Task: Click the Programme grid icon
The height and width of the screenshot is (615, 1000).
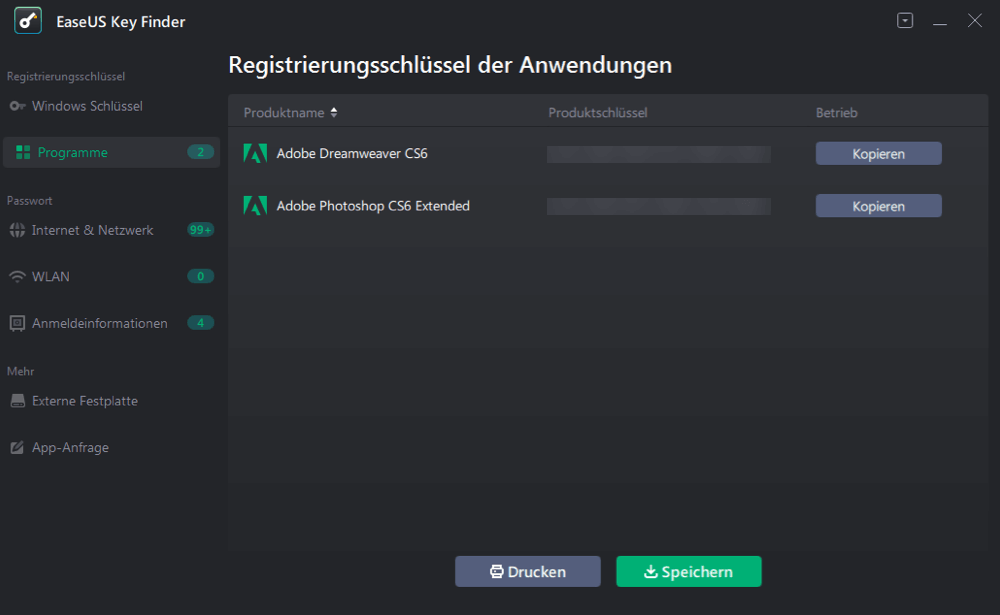Action: click(23, 152)
